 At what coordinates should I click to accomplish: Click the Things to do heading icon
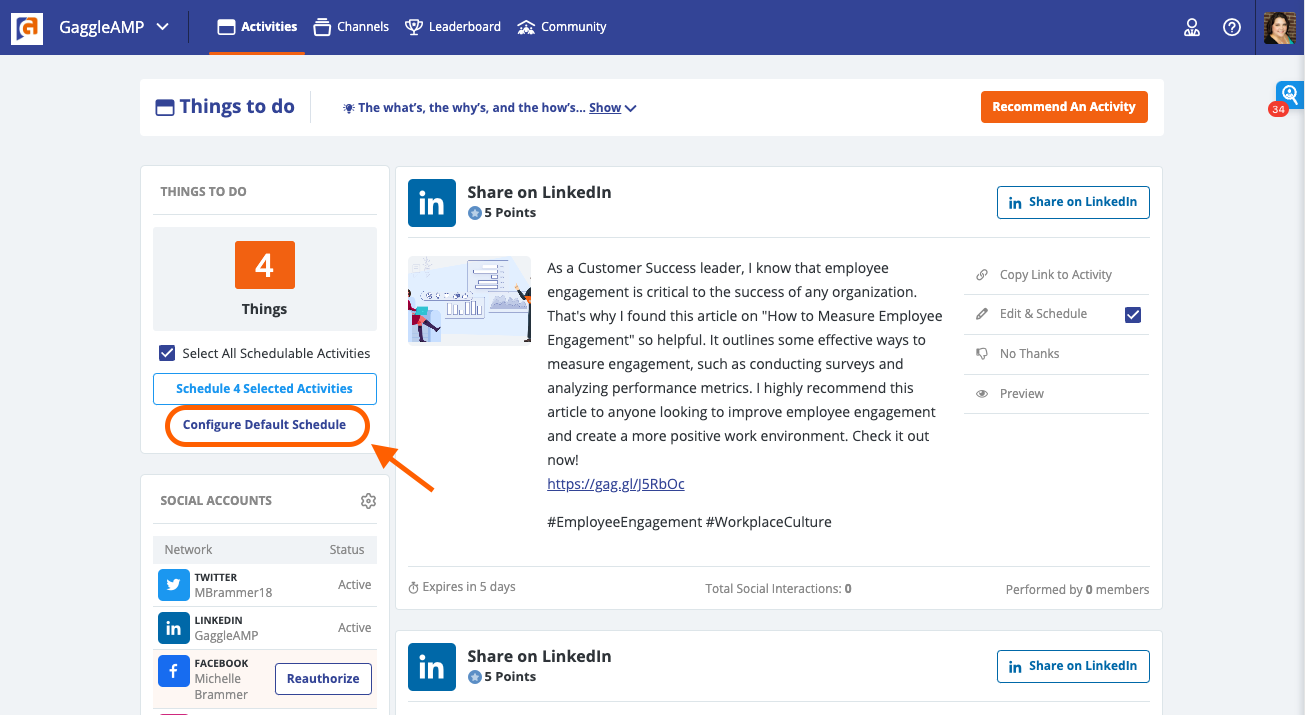pos(165,108)
